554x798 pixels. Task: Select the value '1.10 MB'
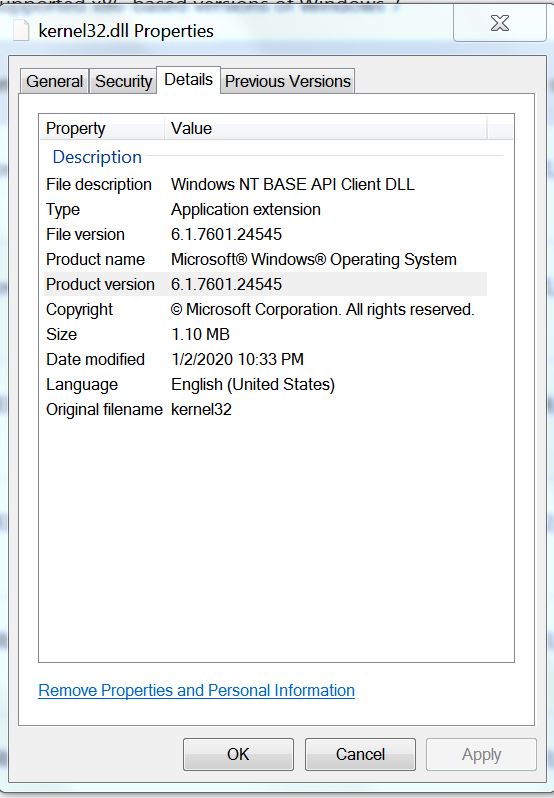(x=200, y=334)
